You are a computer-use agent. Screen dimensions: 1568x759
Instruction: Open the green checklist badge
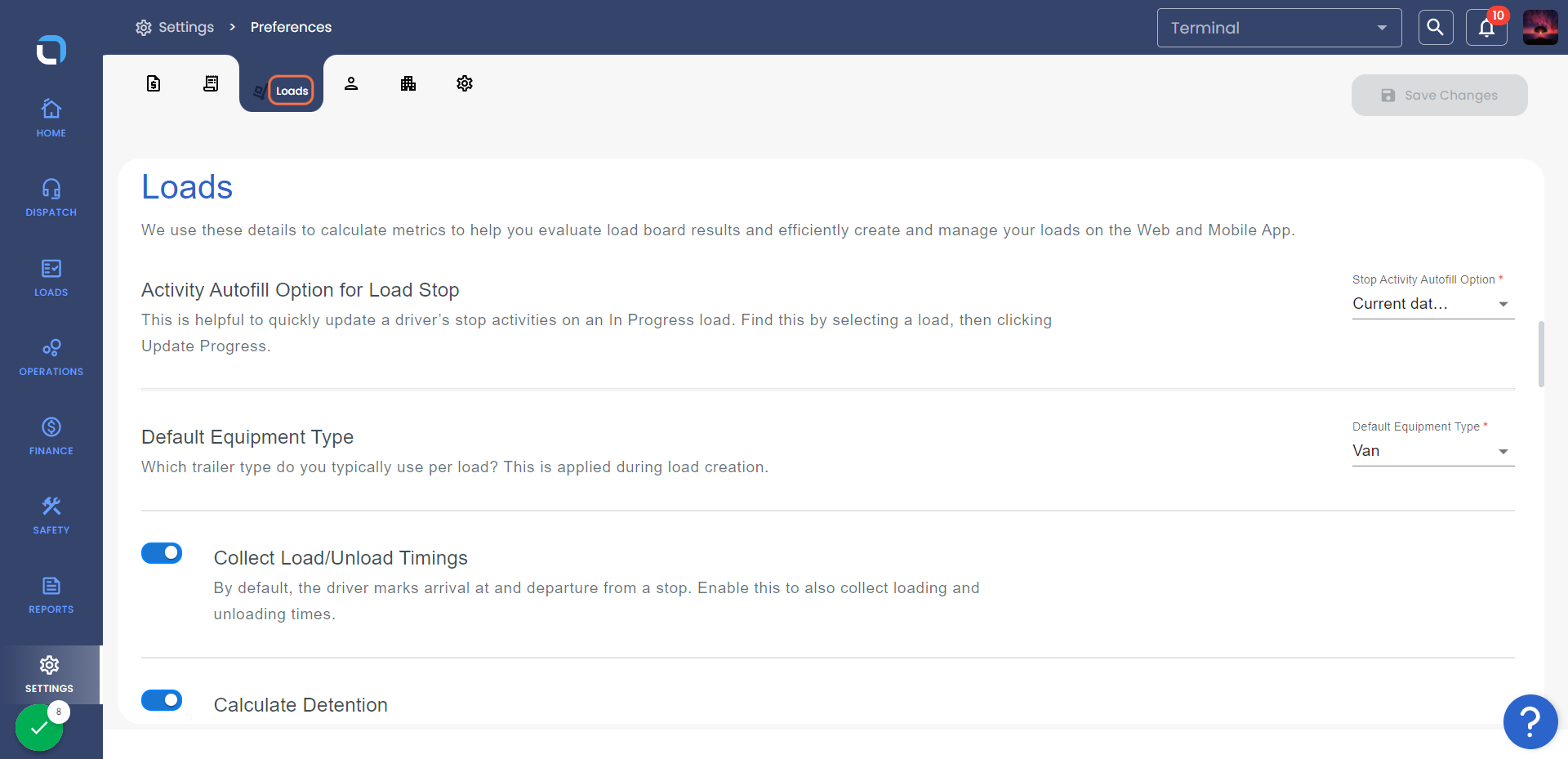click(x=39, y=726)
